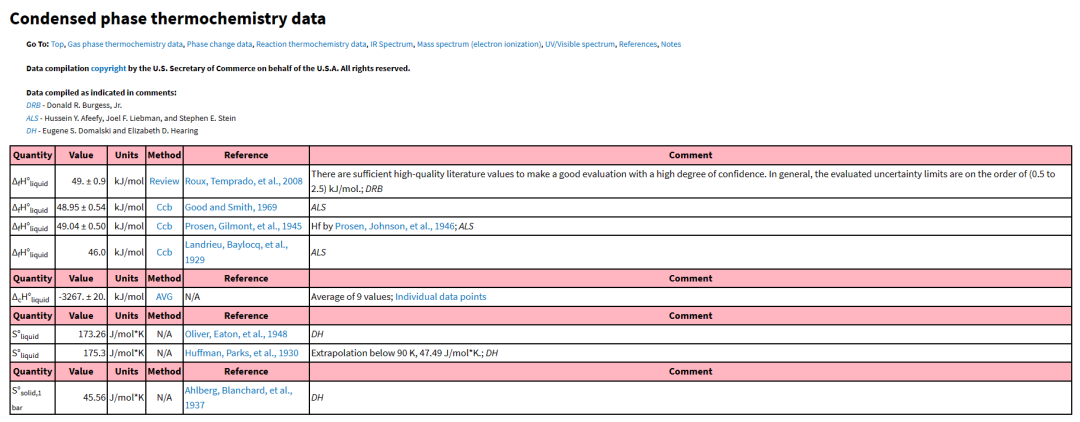Open the IR Spectrum link
The height and width of the screenshot is (422, 1080).
click(391, 45)
